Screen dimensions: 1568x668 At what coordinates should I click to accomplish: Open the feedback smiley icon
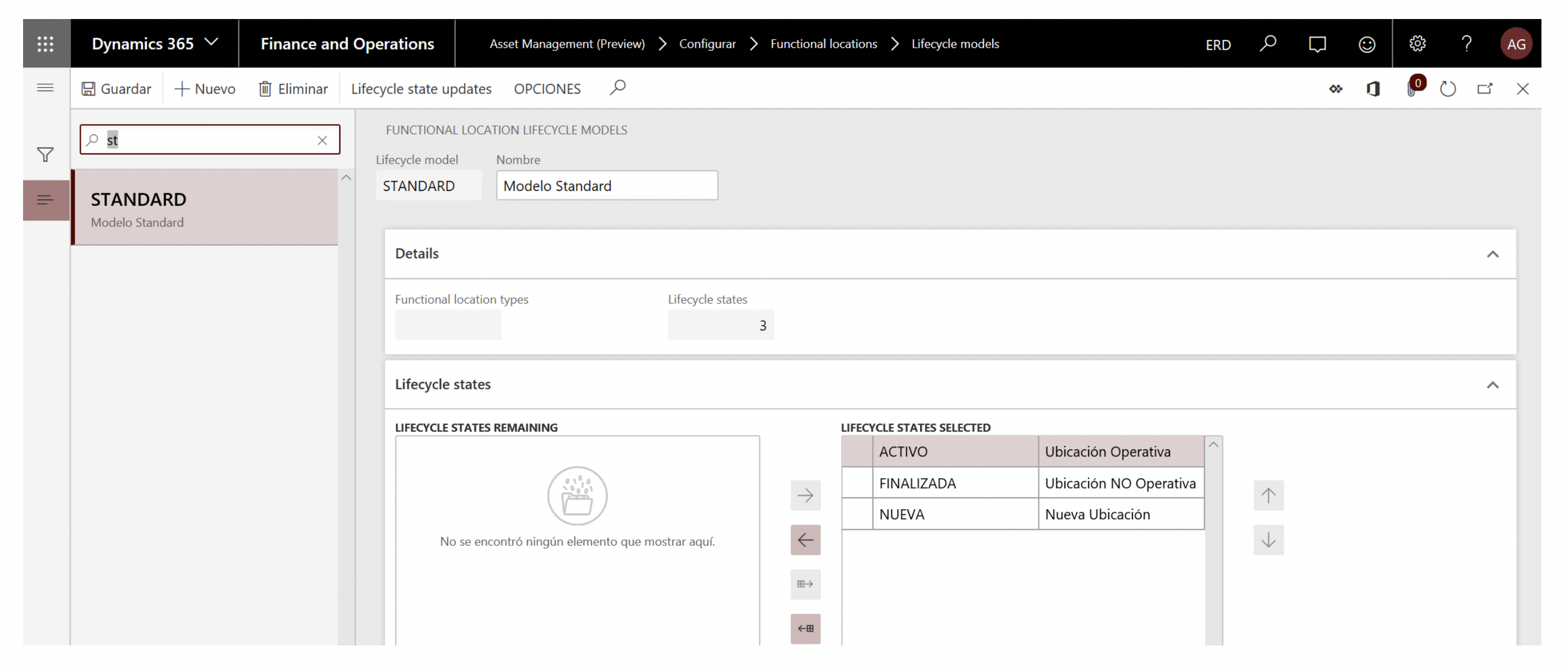pos(1367,44)
